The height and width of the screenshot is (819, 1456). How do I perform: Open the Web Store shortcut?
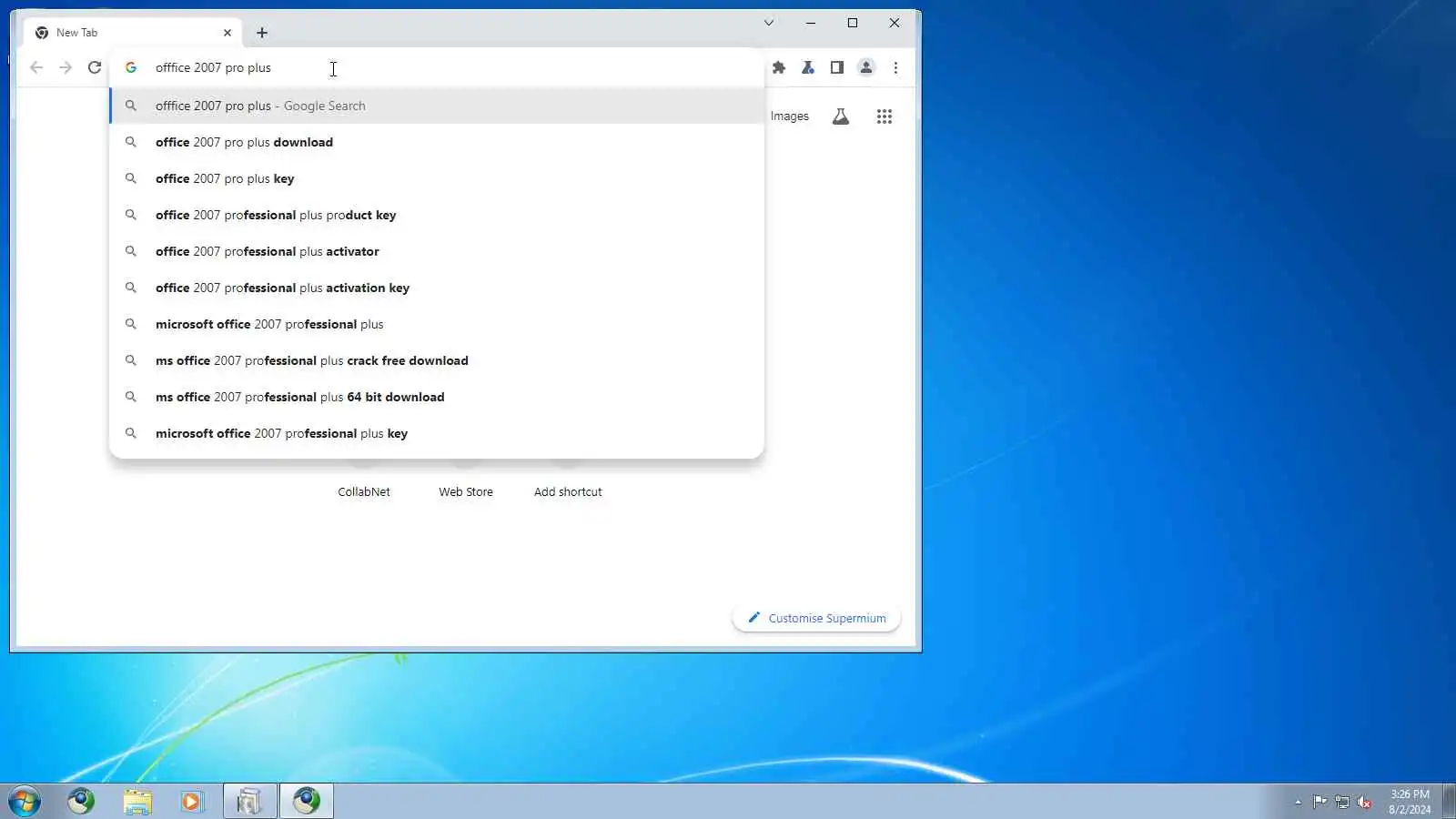coord(466,491)
